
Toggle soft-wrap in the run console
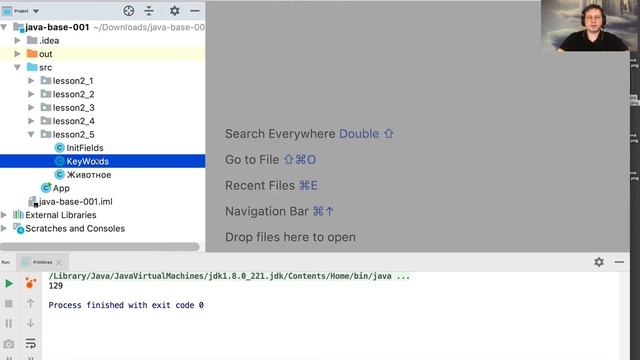click(x=30, y=343)
